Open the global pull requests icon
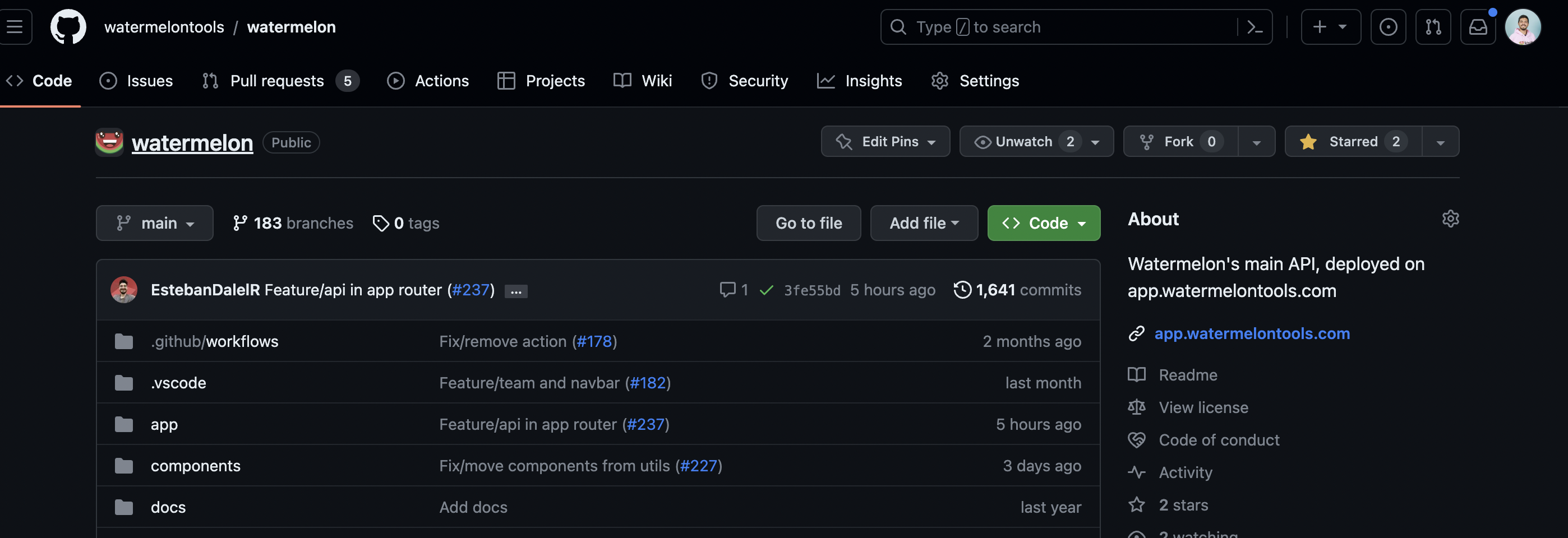The height and width of the screenshot is (538, 1568). pos(1432,27)
